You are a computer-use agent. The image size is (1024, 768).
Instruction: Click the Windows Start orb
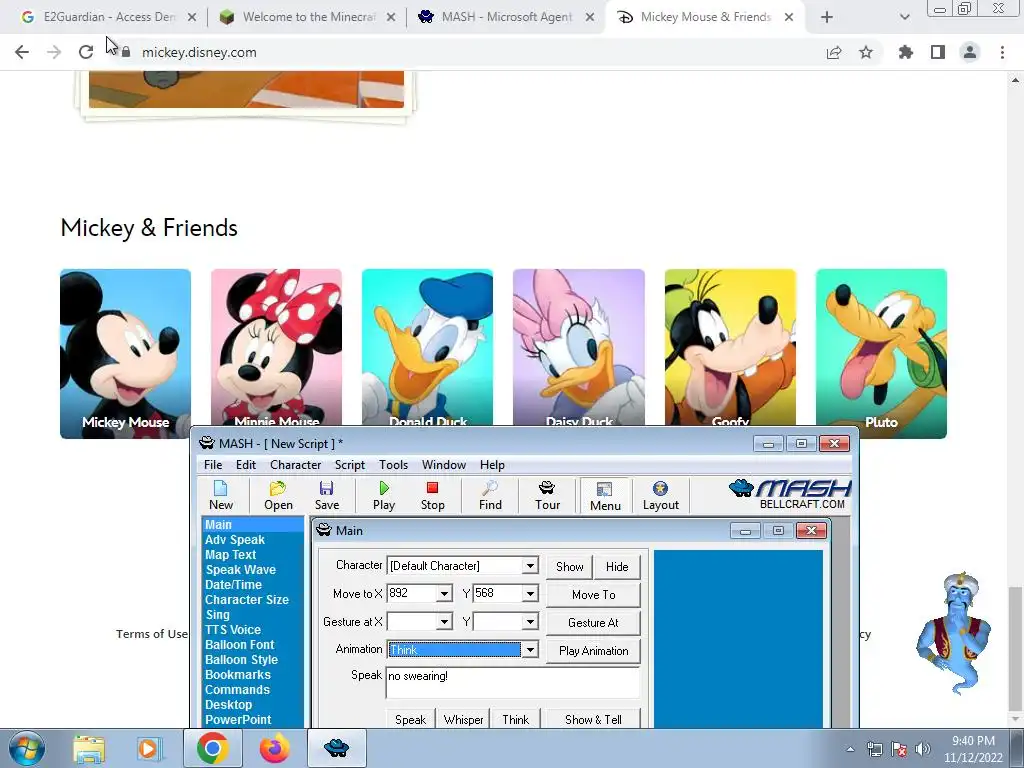coord(27,748)
